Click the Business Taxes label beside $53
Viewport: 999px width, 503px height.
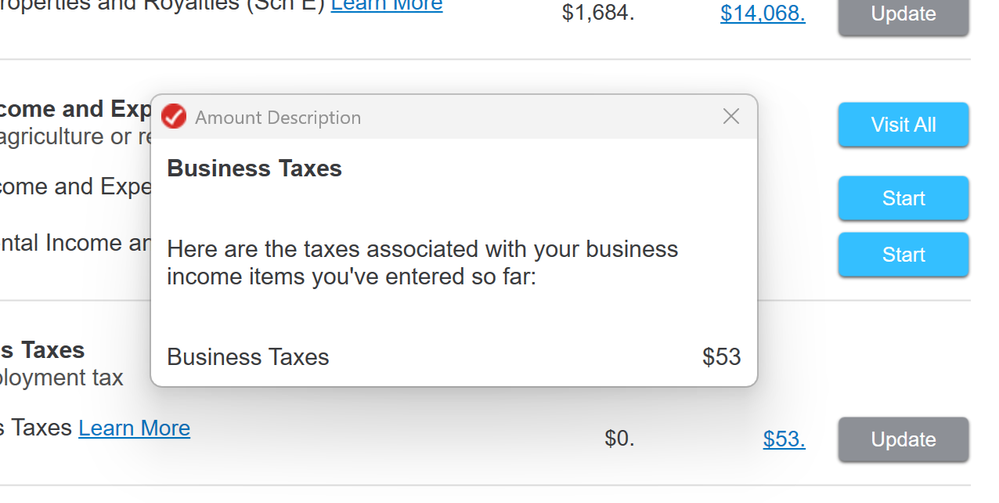click(248, 357)
